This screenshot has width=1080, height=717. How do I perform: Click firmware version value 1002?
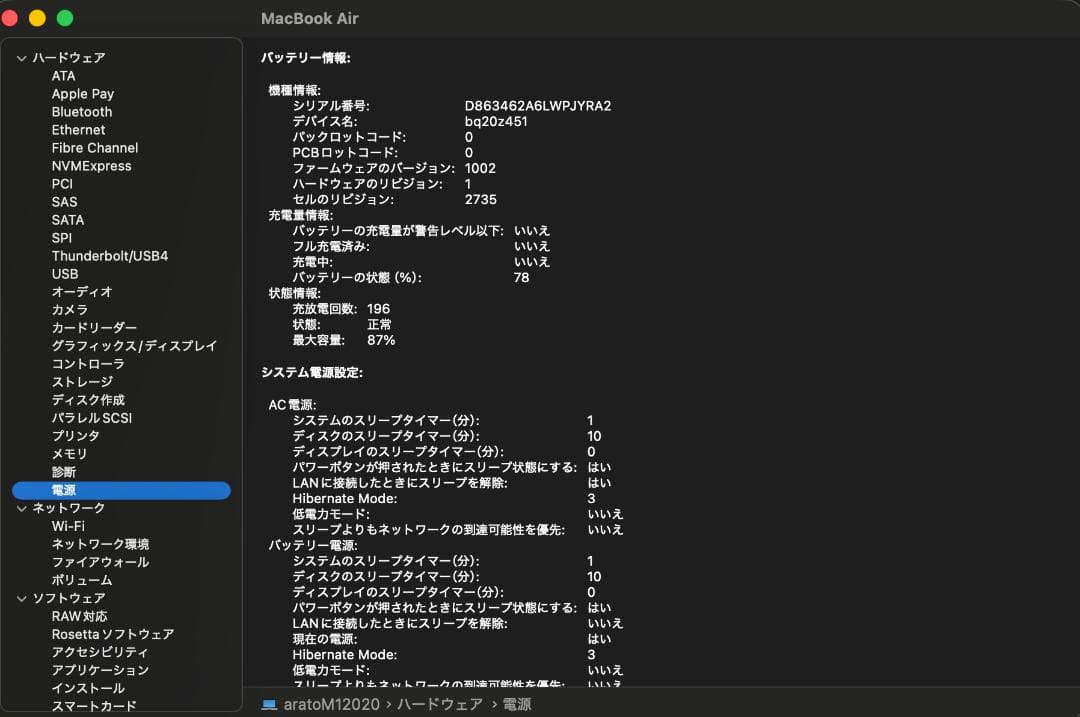click(x=479, y=169)
